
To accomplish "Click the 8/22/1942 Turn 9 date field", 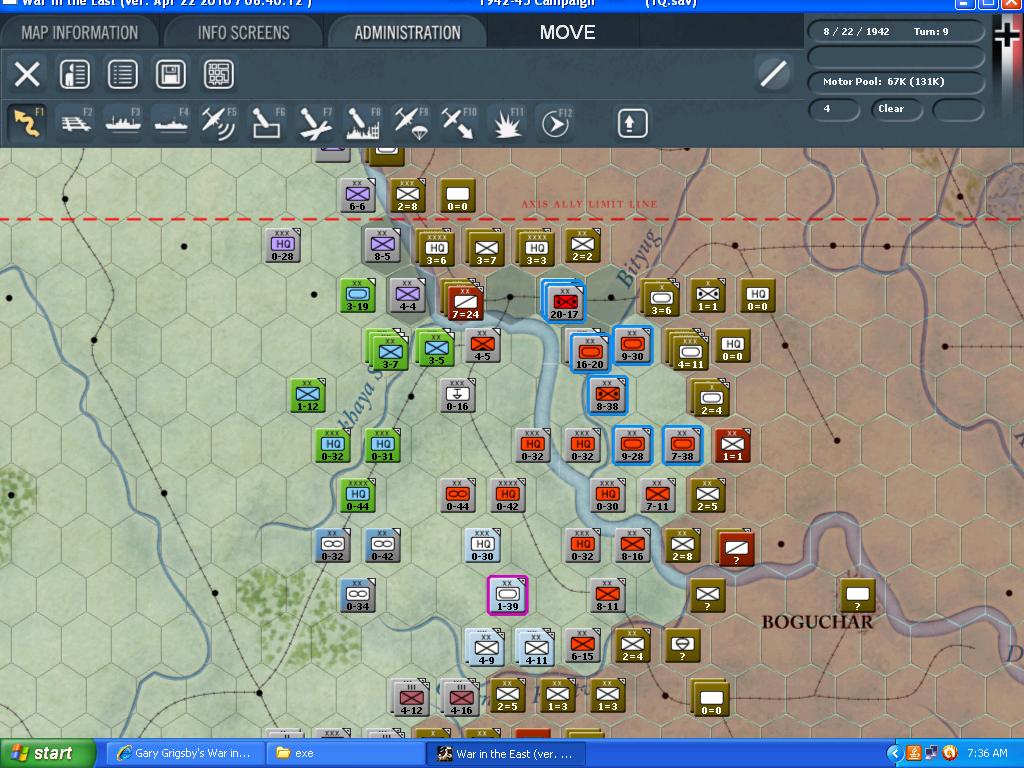I will (895, 31).
